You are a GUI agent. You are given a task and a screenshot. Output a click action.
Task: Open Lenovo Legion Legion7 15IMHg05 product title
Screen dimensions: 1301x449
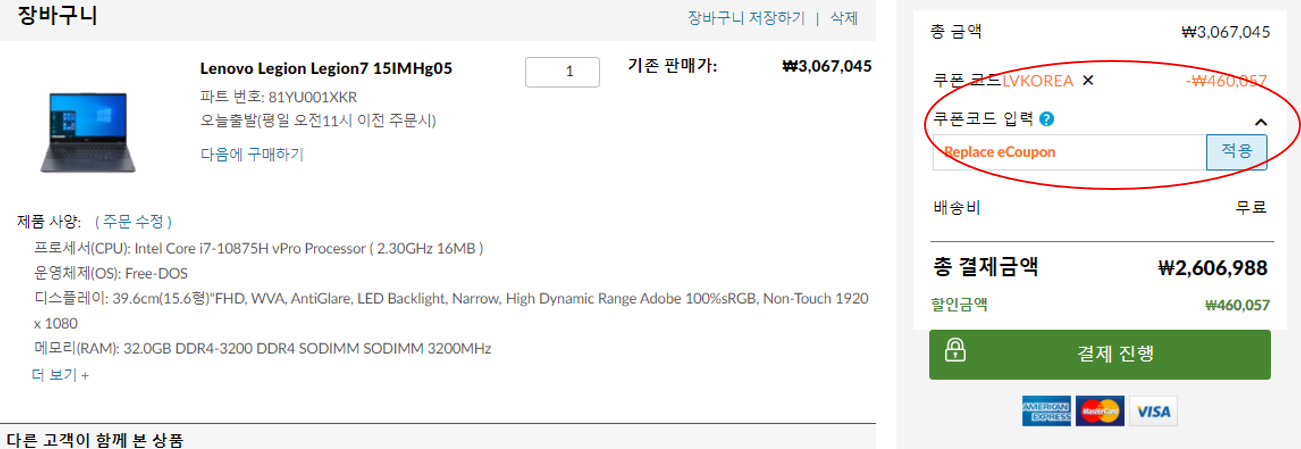click(x=326, y=69)
